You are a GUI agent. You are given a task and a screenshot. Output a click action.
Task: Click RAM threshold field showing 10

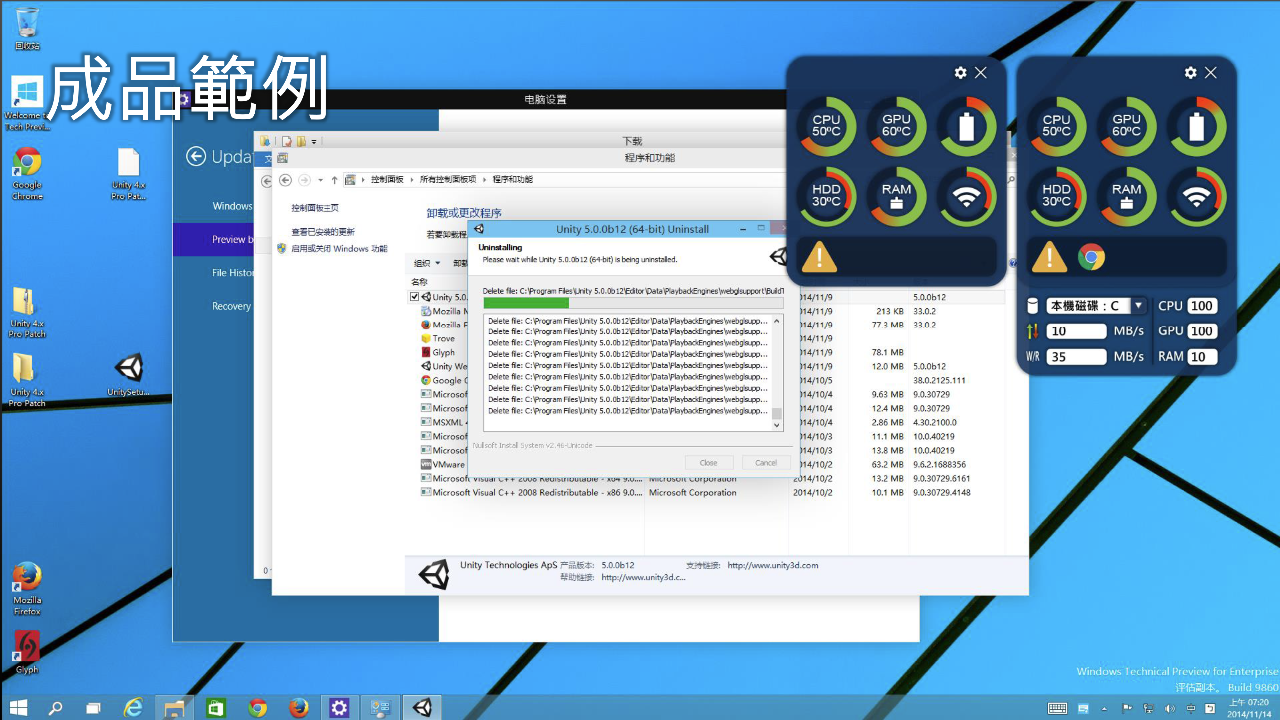tap(1202, 356)
